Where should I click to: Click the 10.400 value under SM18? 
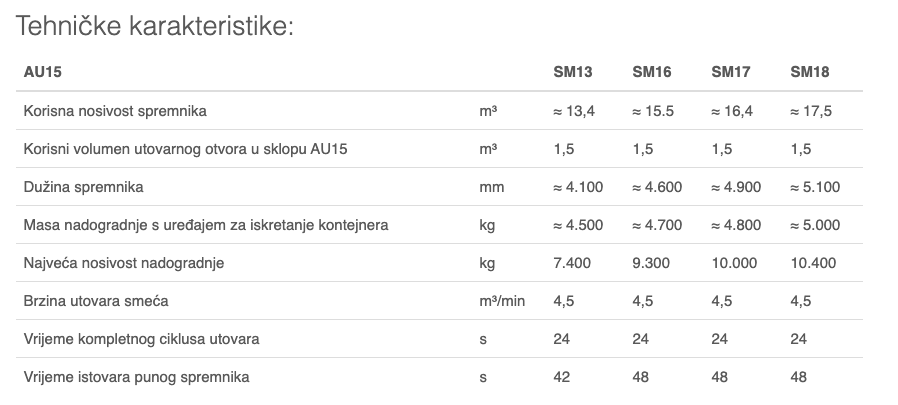coord(813,263)
